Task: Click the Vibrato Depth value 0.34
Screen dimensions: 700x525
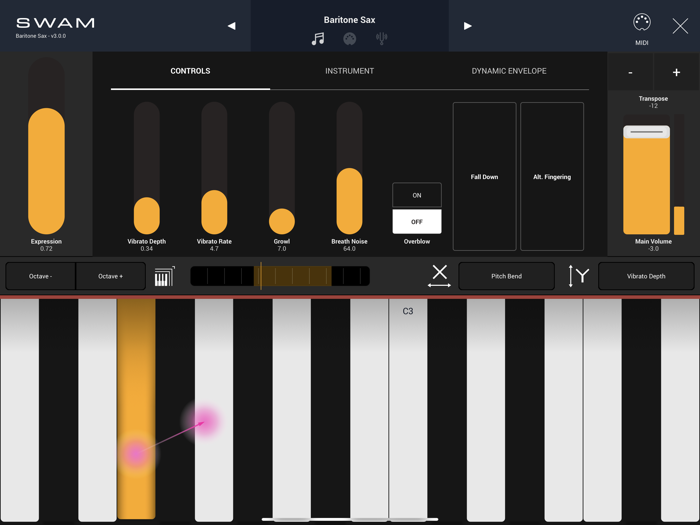Action: point(147,249)
